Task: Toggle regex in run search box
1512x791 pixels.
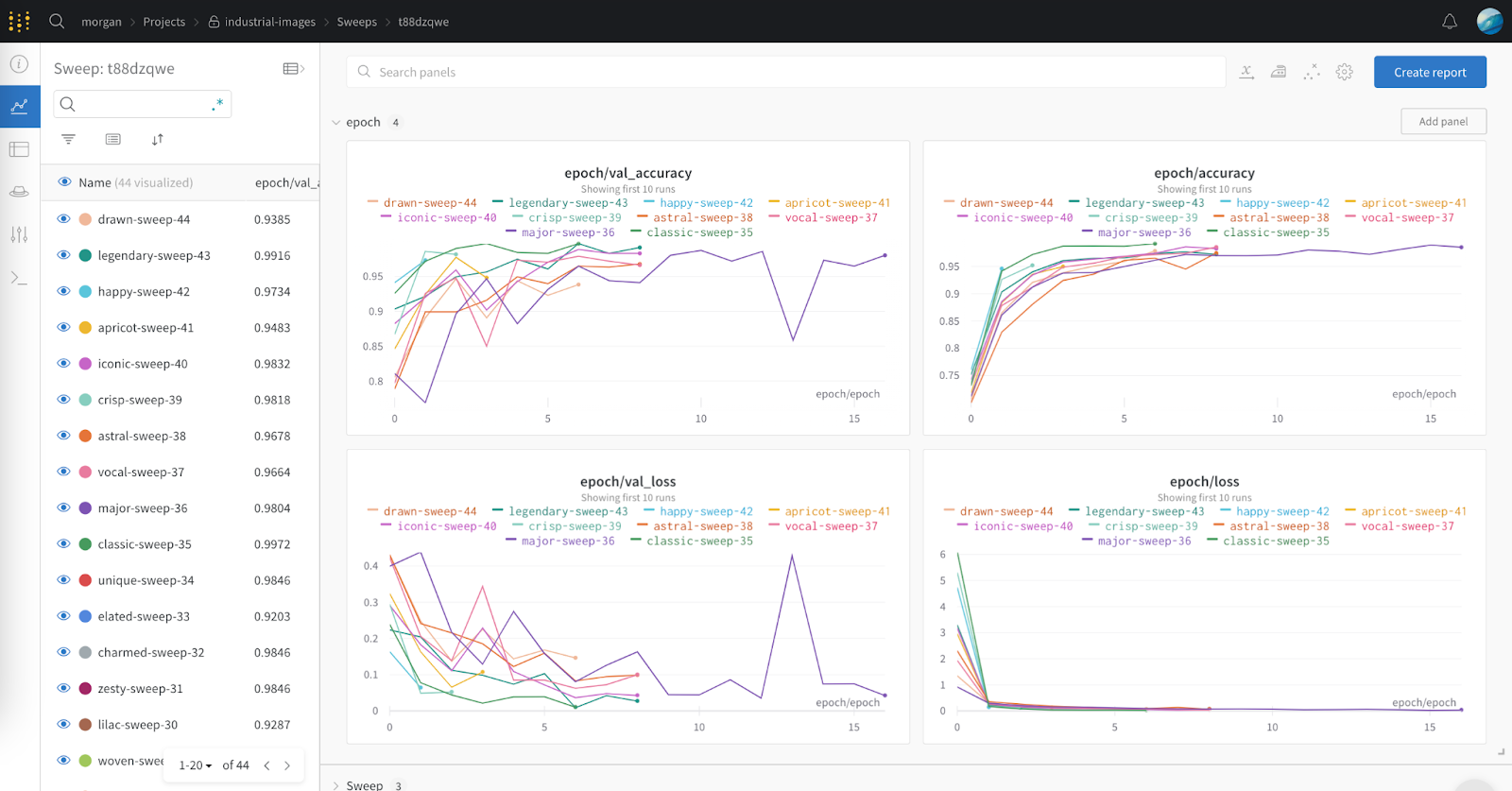Action: click(217, 104)
